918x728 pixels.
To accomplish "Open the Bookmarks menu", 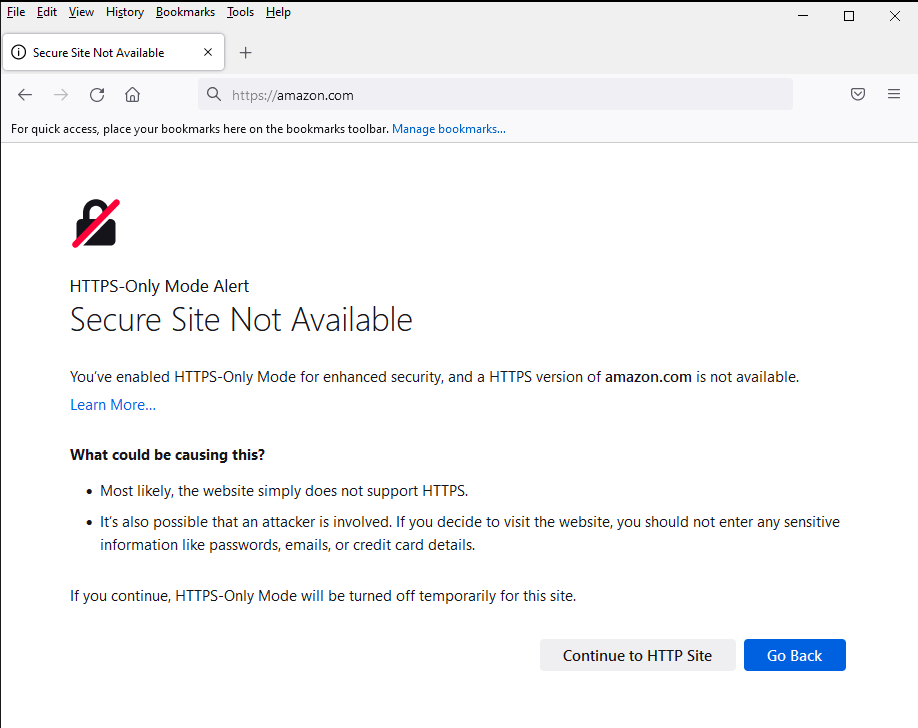I will pos(185,12).
